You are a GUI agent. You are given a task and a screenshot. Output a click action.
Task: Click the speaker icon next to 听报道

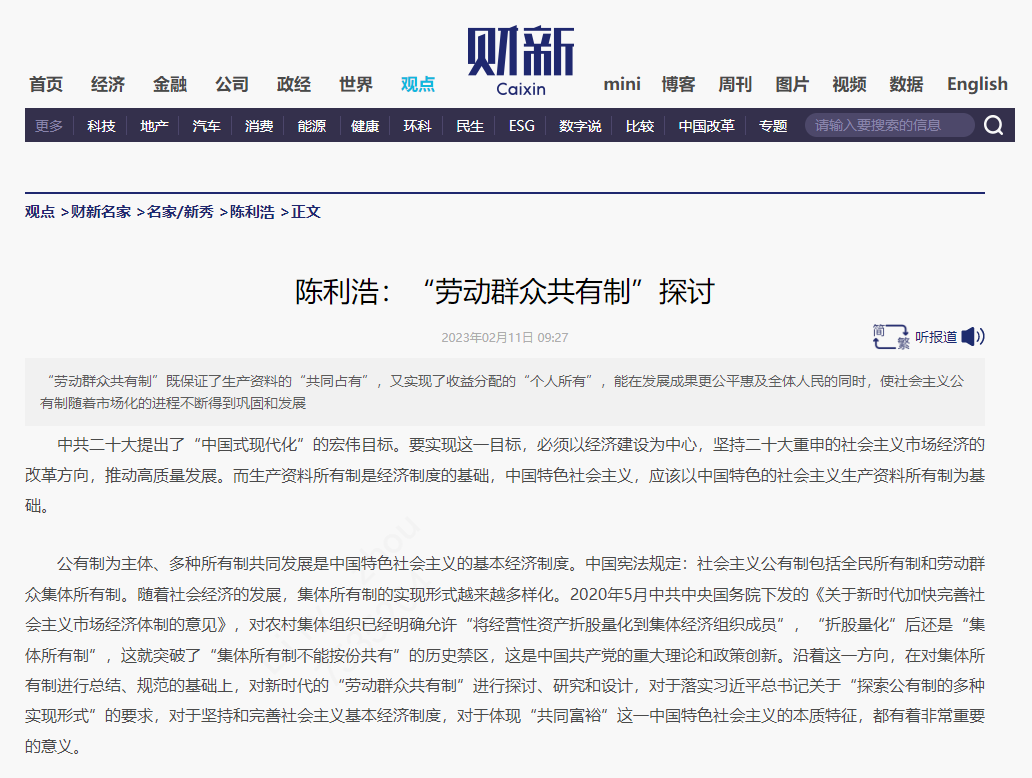[x=971, y=338]
